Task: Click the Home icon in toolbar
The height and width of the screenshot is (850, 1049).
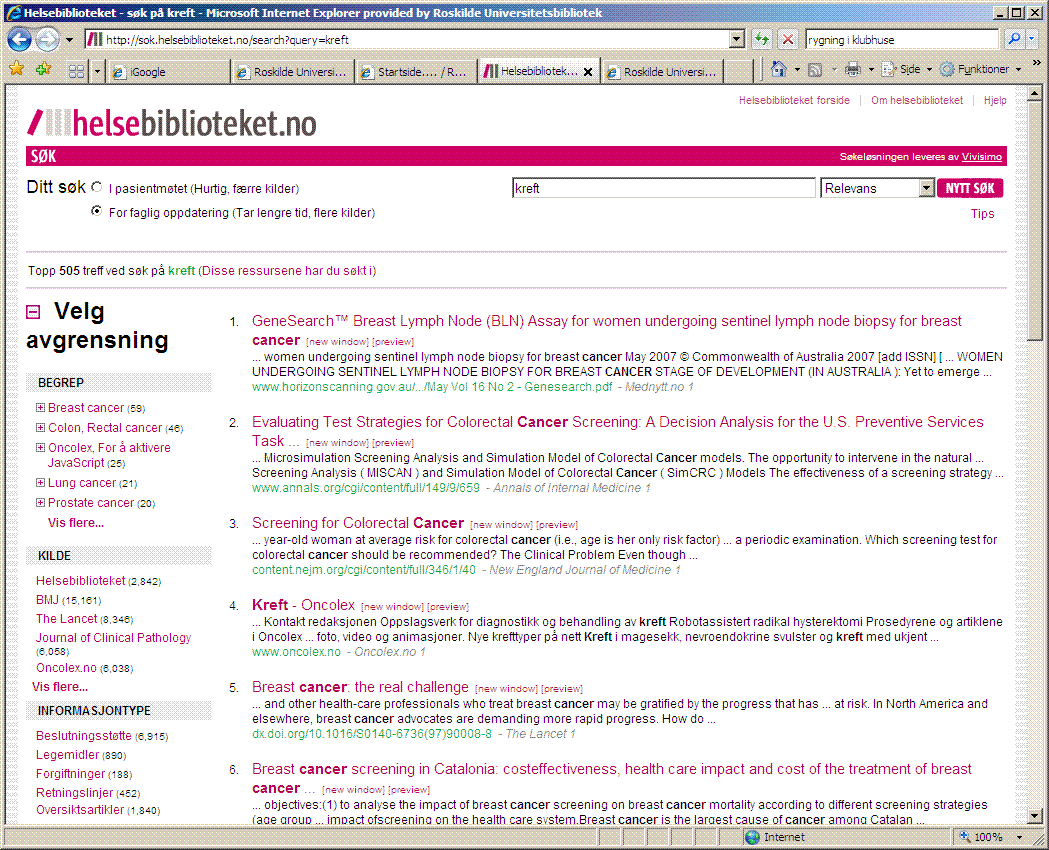Action: point(779,70)
